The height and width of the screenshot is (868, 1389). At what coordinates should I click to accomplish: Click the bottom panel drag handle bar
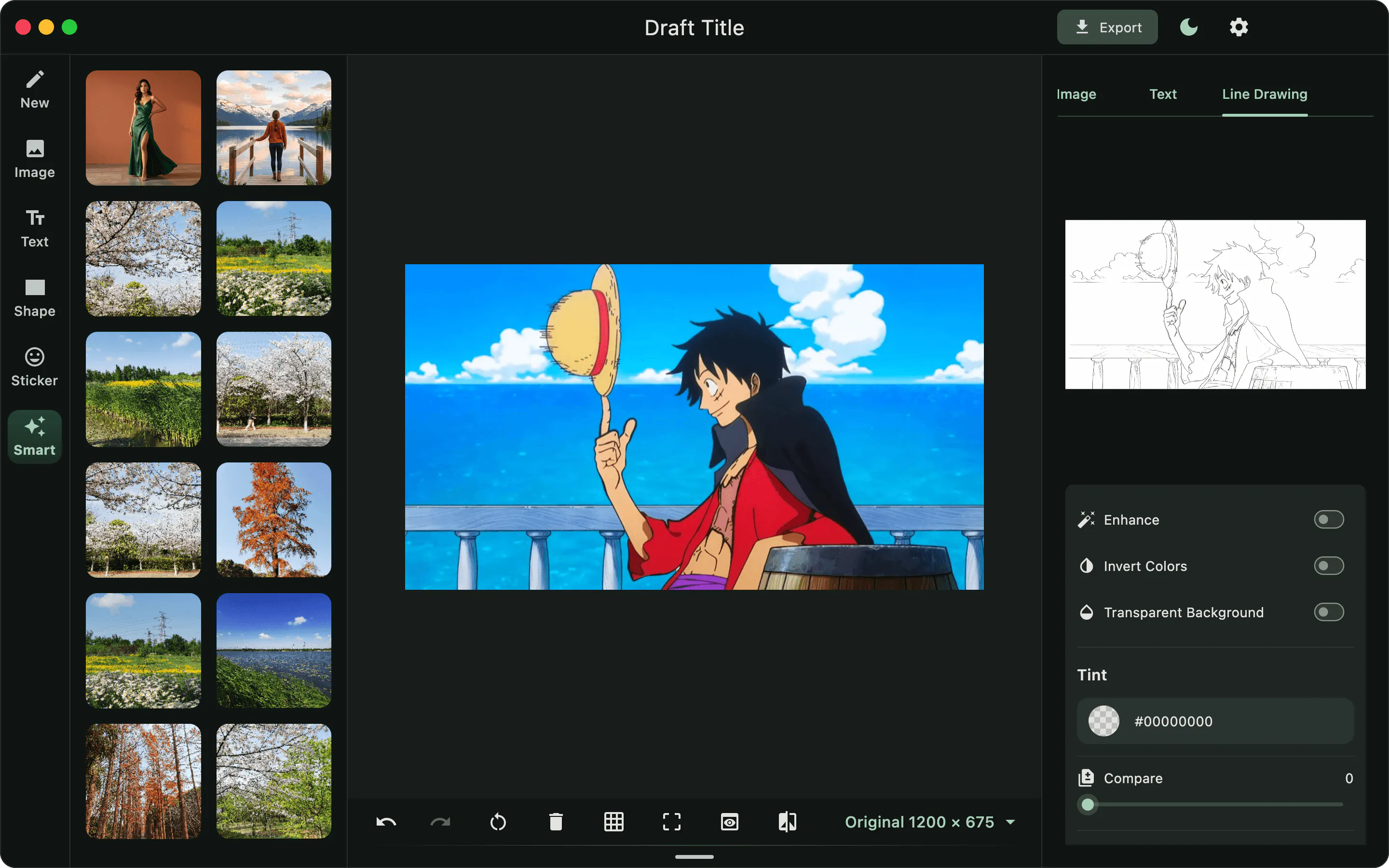(694, 856)
